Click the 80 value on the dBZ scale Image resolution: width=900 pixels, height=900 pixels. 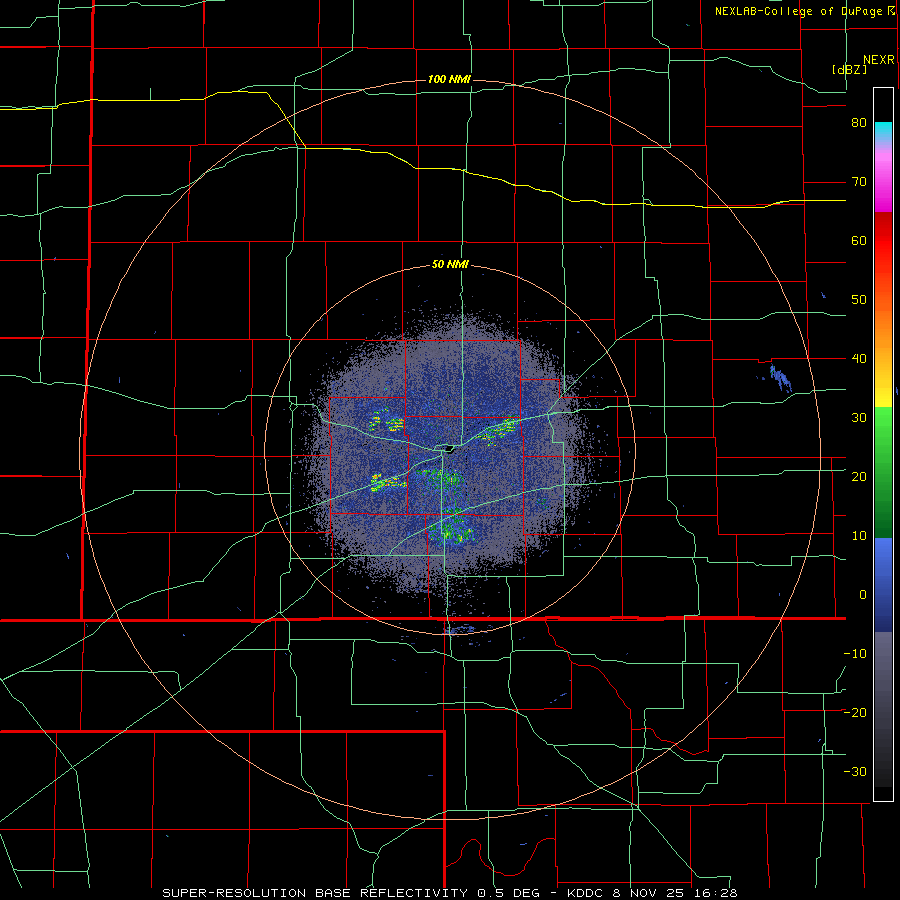(859, 123)
